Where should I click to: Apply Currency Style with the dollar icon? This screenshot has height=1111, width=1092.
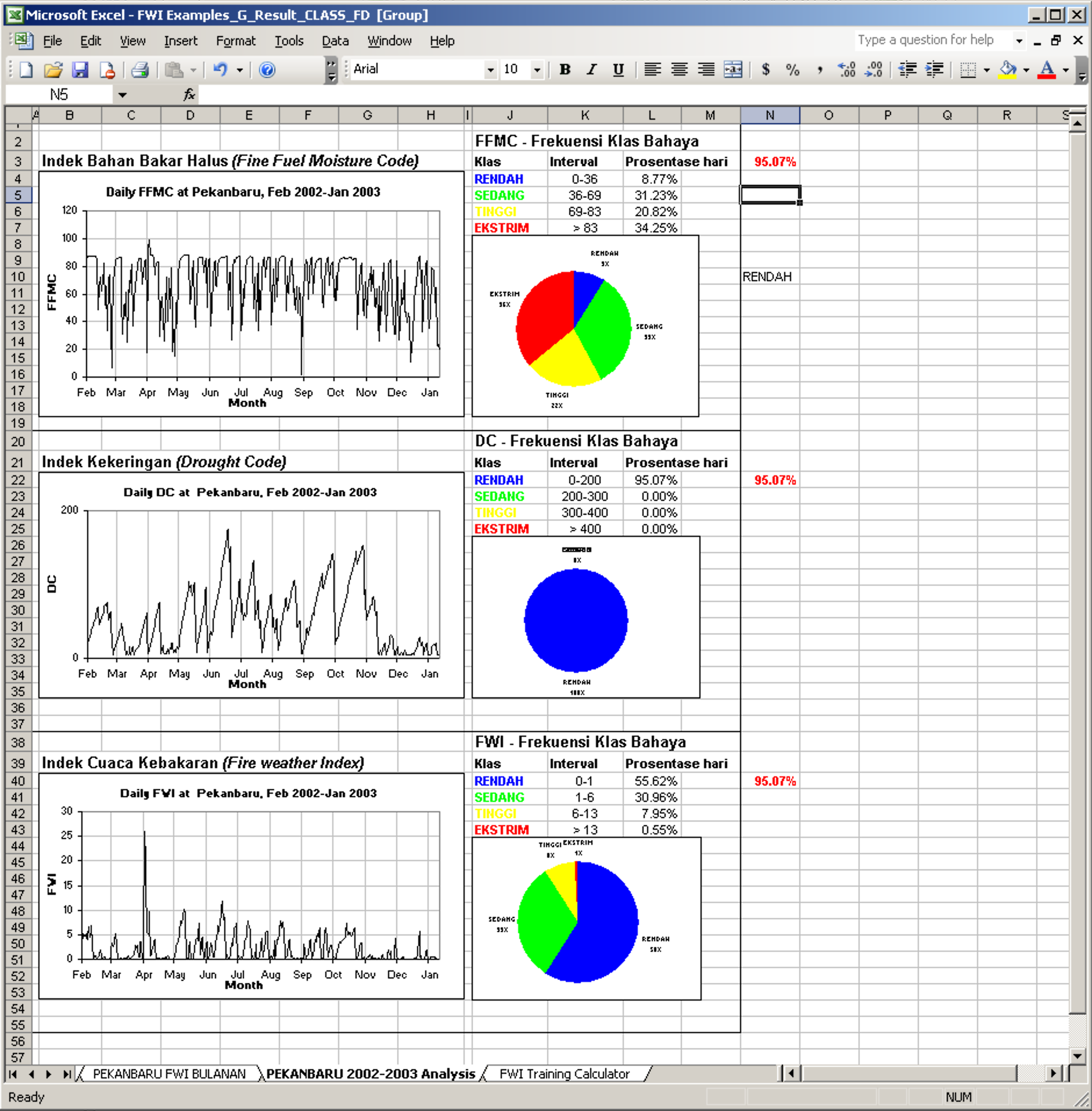click(x=766, y=70)
